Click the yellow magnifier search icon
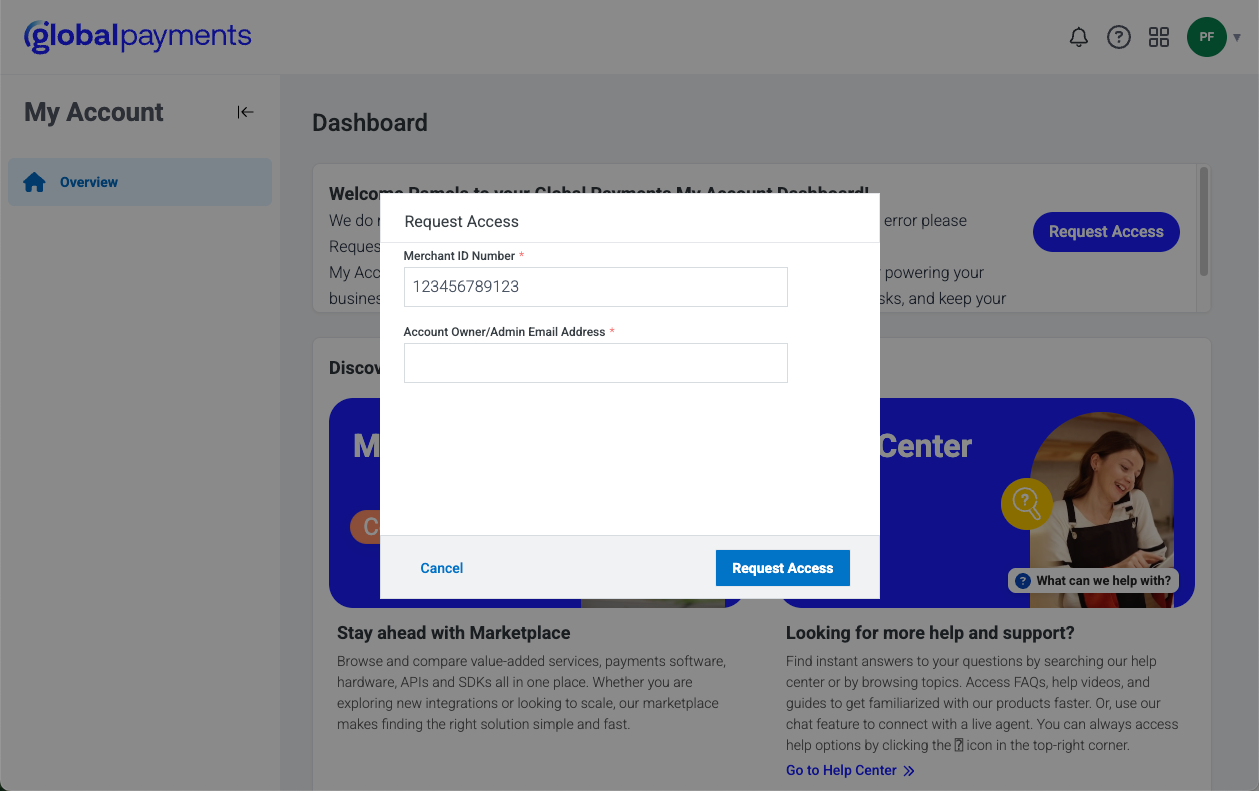This screenshot has height=791, width=1259. (1026, 502)
